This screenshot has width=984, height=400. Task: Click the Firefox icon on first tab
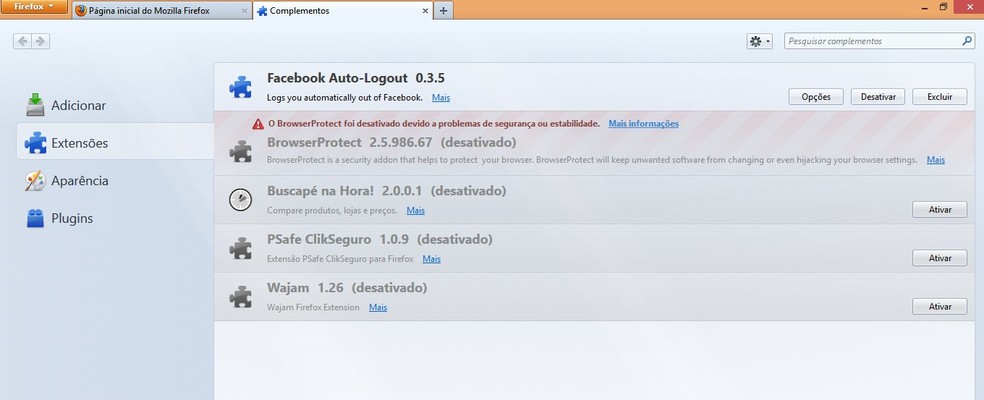(81, 11)
